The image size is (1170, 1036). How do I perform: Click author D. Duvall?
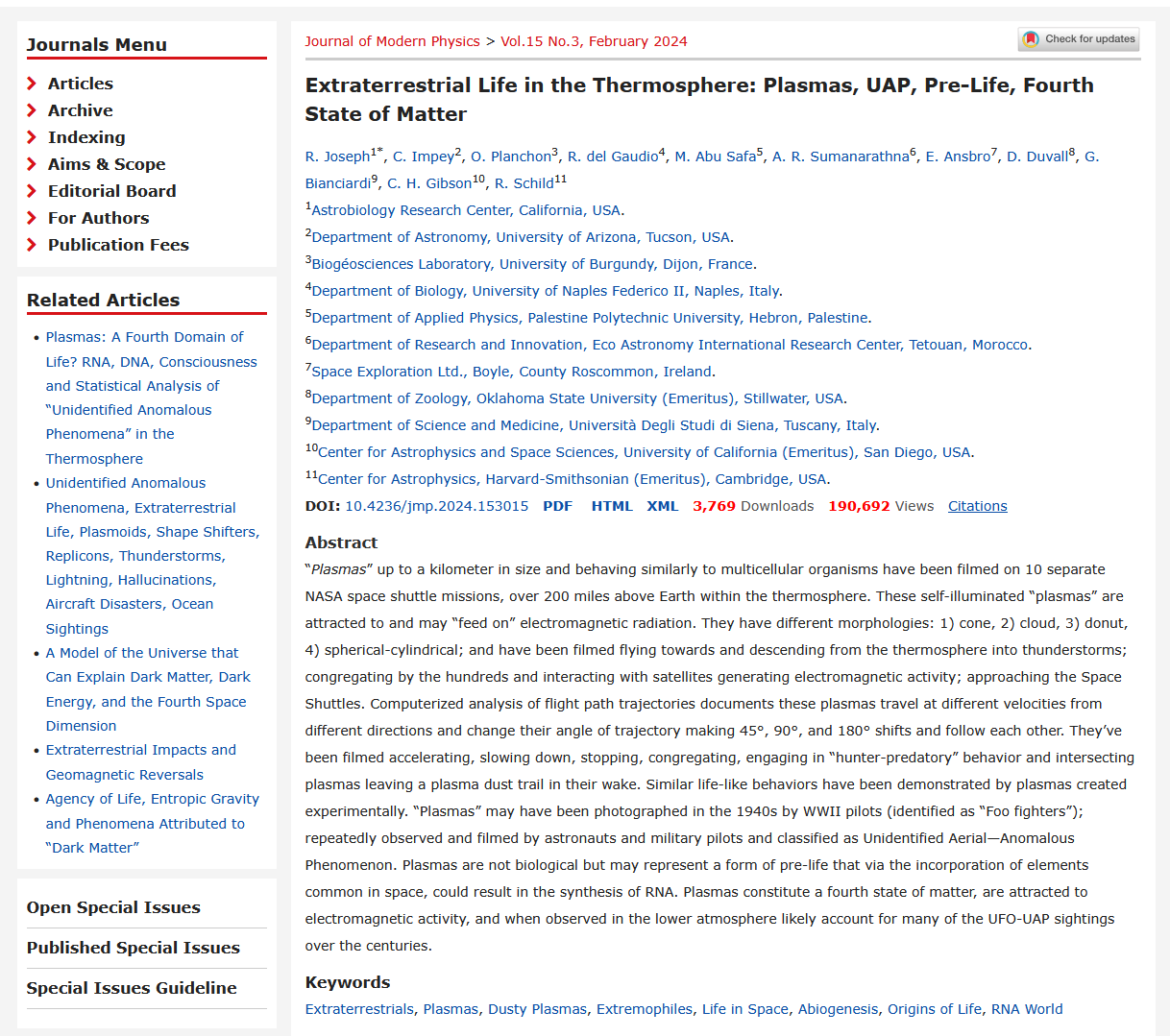[1037, 157]
